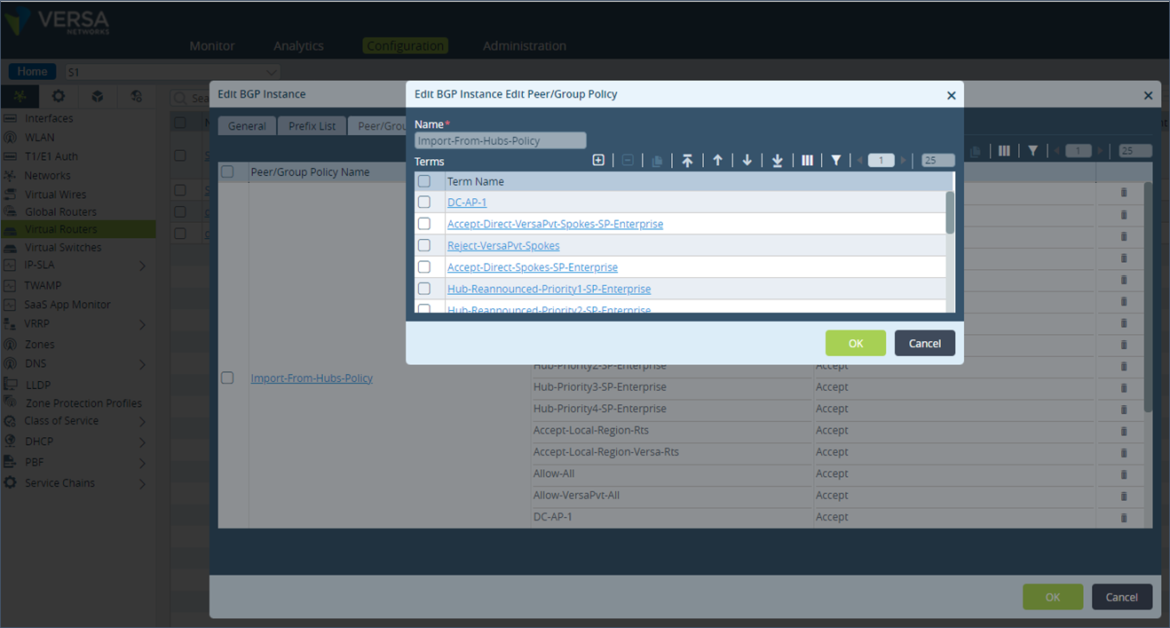The height and width of the screenshot is (628, 1170).
Task: Check the checkbox beside Reject-VersaPvt-Spokes
Action: tap(426, 245)
